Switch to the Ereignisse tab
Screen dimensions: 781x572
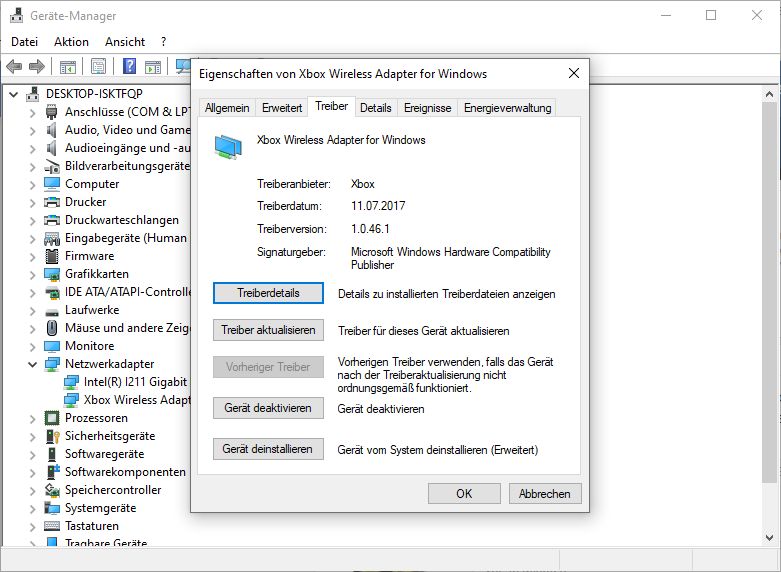427,108
